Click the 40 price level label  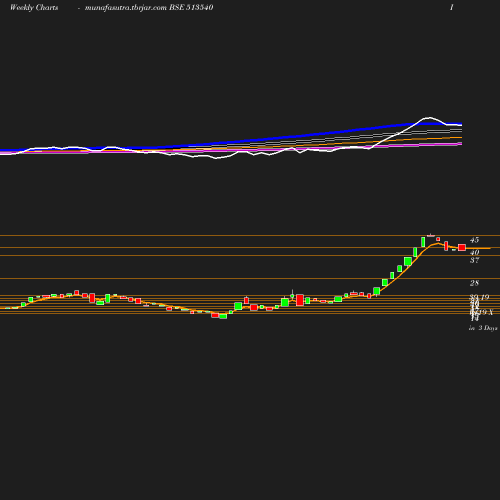pyautogui.click(x=474, y=252)
